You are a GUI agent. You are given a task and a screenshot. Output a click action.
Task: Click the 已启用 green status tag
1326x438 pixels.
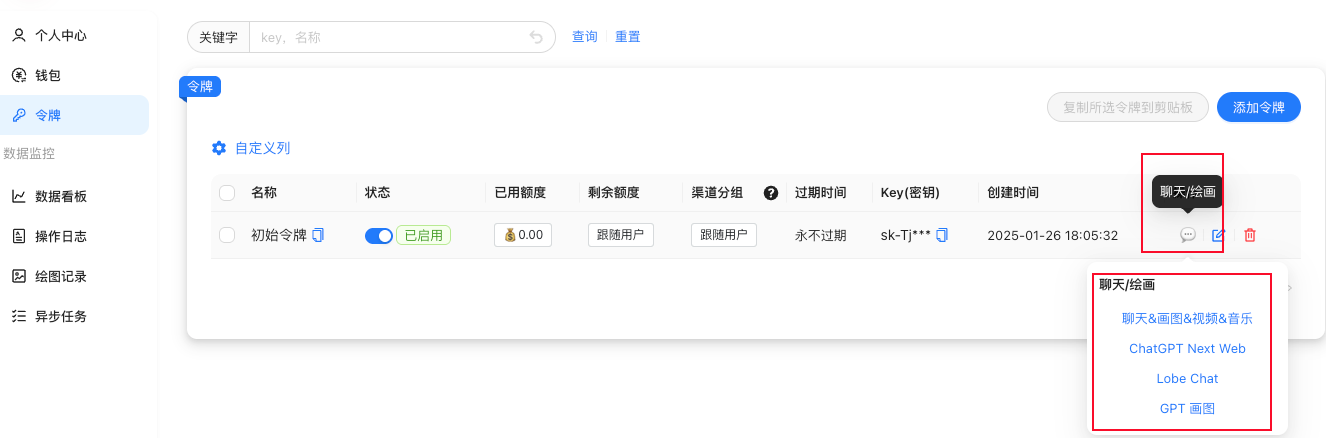424,236
